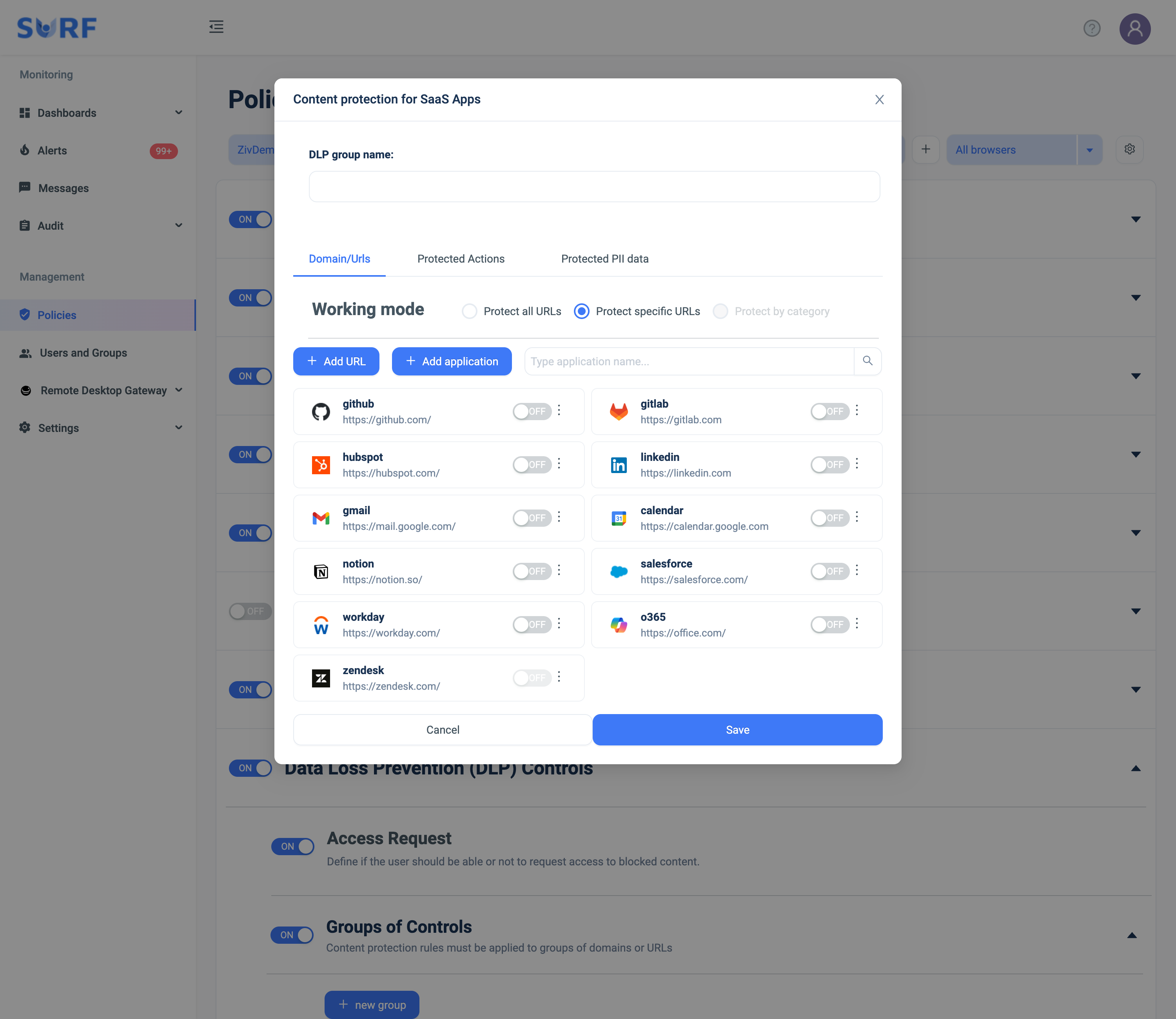Image resolution: width=1176 pixels, height=1019 pixels.
Task: Open salesforce row options menu
Action: pyautogui.click(x=857, y=570)
